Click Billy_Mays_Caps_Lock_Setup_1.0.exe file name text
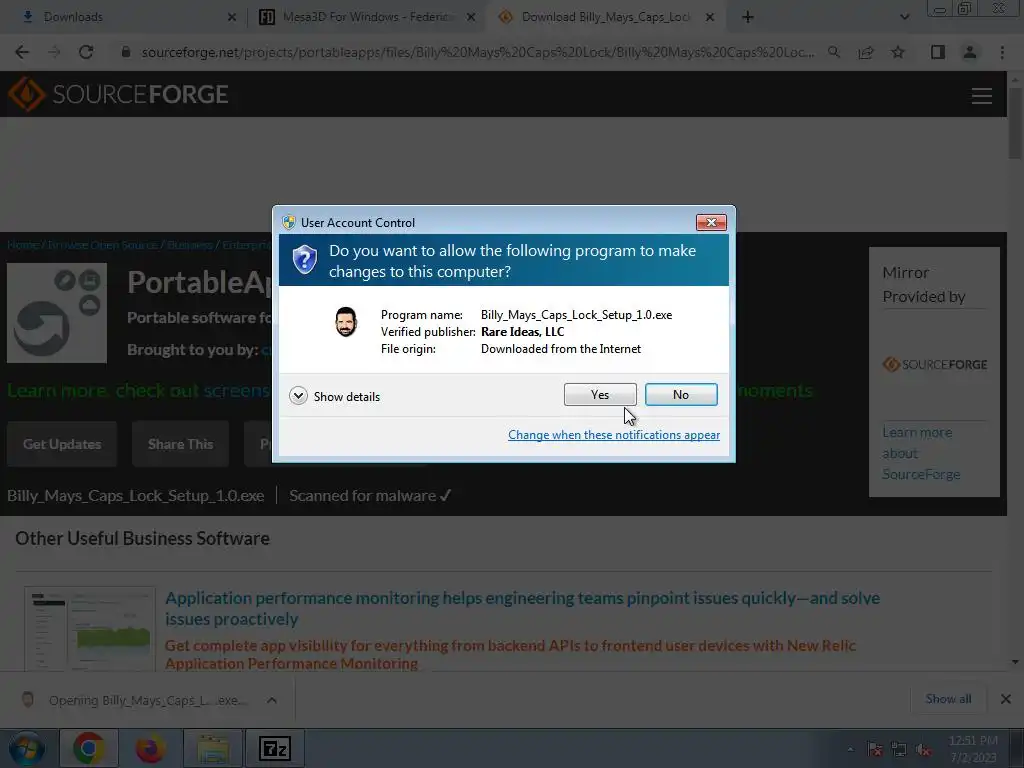1024x768 pixels. [136, 496]
